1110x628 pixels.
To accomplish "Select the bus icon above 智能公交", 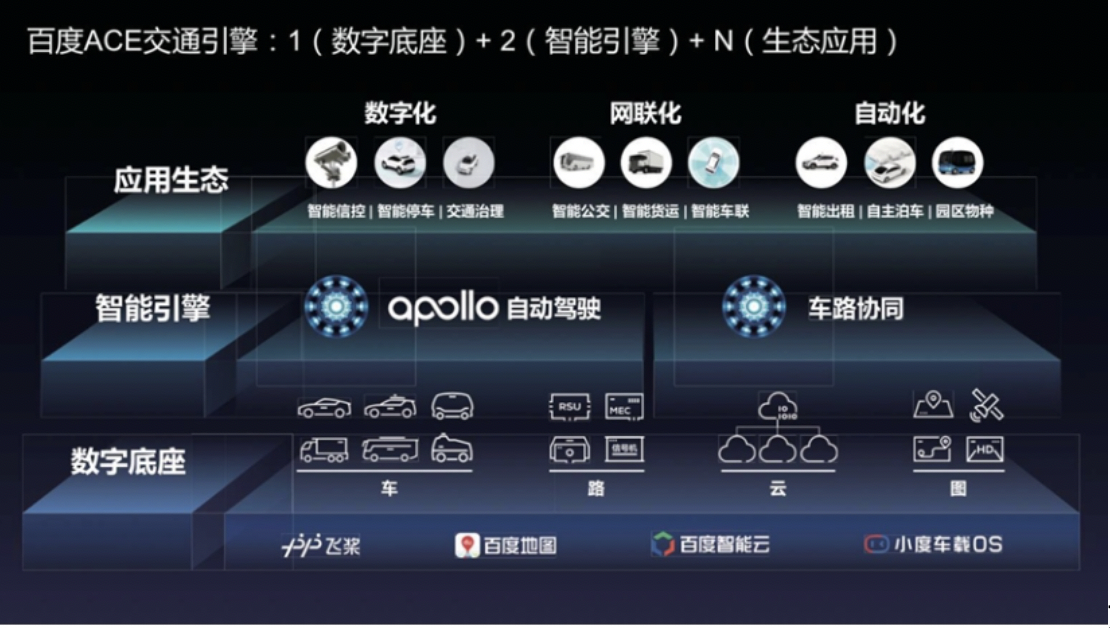I will 579,163.
